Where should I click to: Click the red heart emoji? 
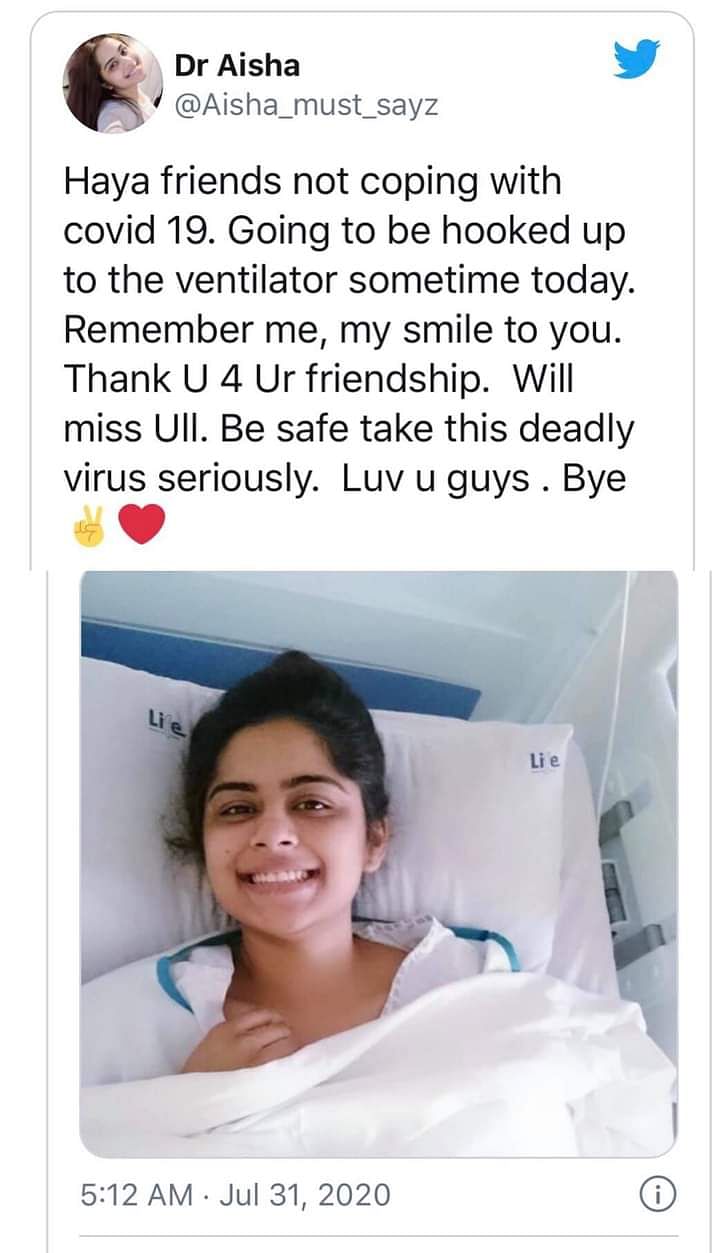tap(141, 525)
